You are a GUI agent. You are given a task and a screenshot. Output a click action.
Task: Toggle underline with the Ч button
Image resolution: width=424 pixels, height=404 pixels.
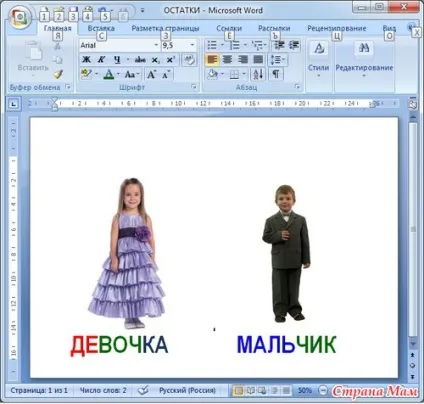click(x=117, y=60)
